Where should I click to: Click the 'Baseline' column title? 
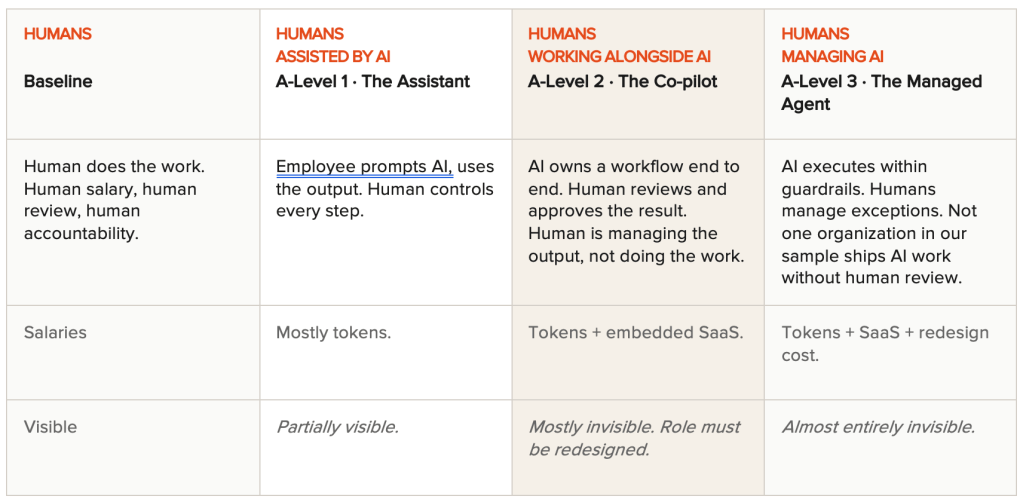[x=58, y=82]
